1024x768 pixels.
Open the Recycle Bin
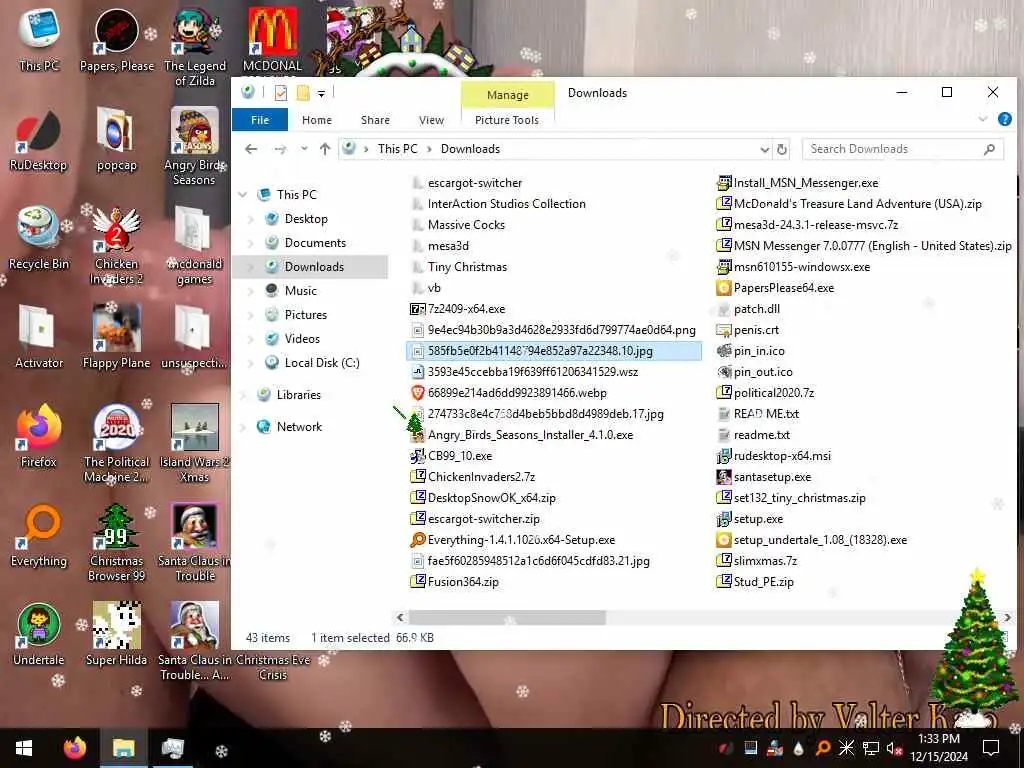tap(39, 239)
